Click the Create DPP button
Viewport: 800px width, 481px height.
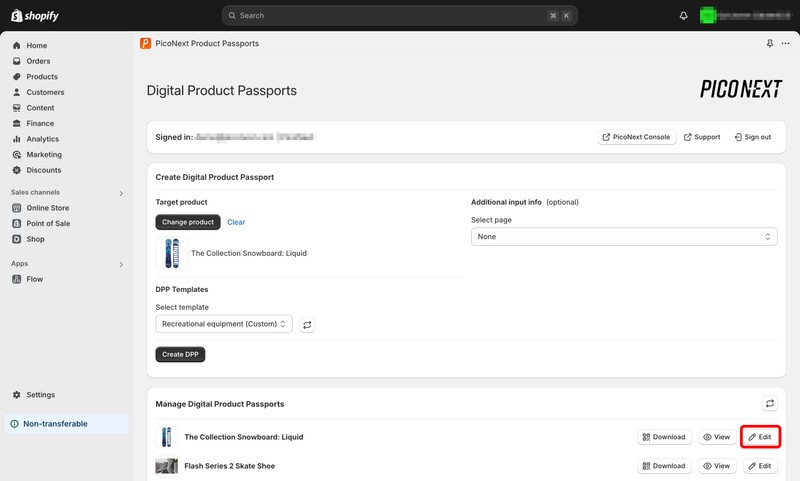click(x=180, y=354)
